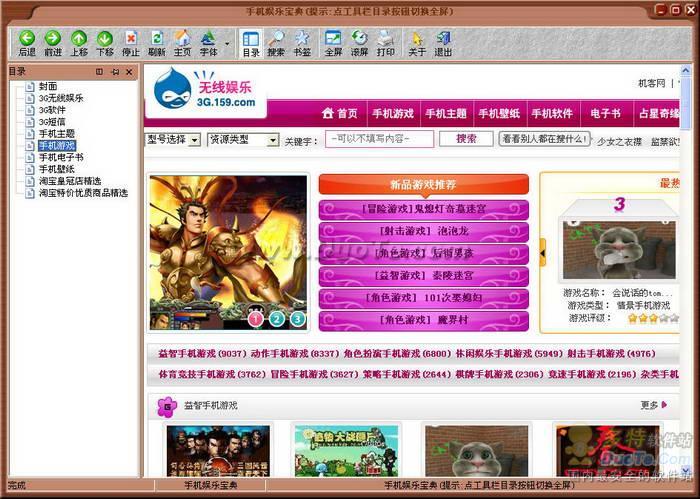Click 更多 in 益智手机游戏 section
Image resolution: width=700 pixels, height=499 pixels.
(x=654, y=405)
